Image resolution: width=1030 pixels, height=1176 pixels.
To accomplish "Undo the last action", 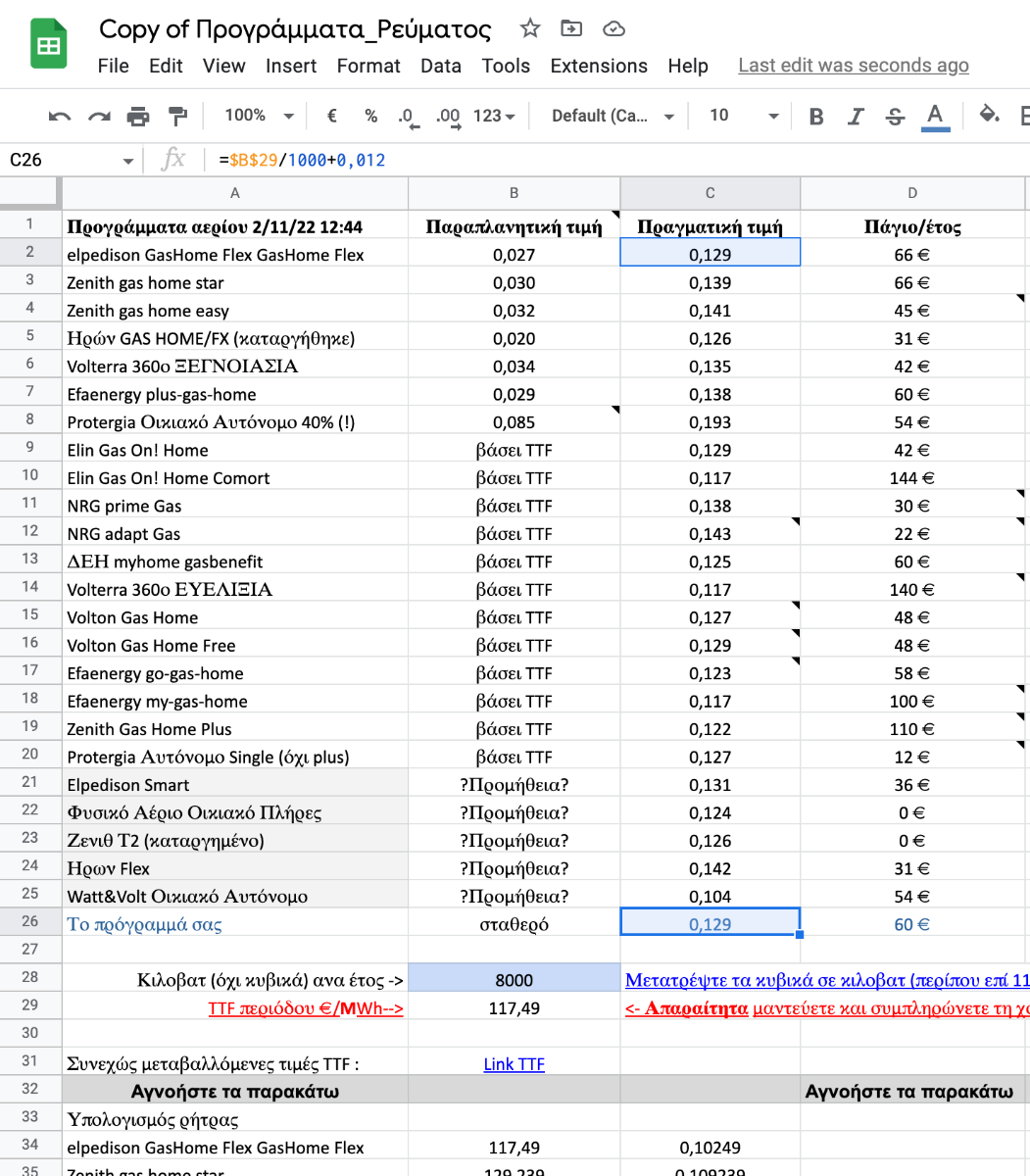I will click(x=60, y=116).
